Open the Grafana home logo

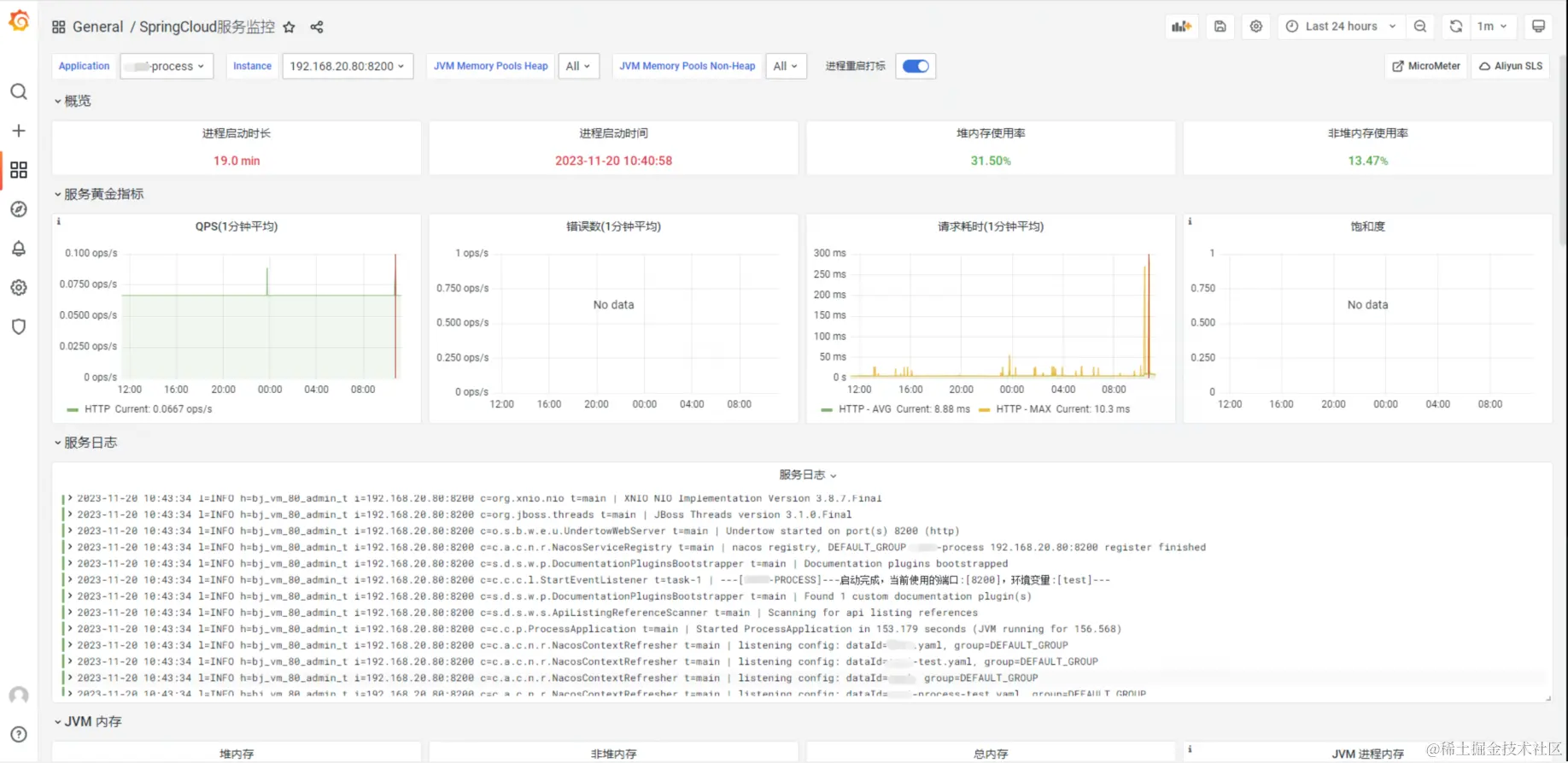[19, 21]
